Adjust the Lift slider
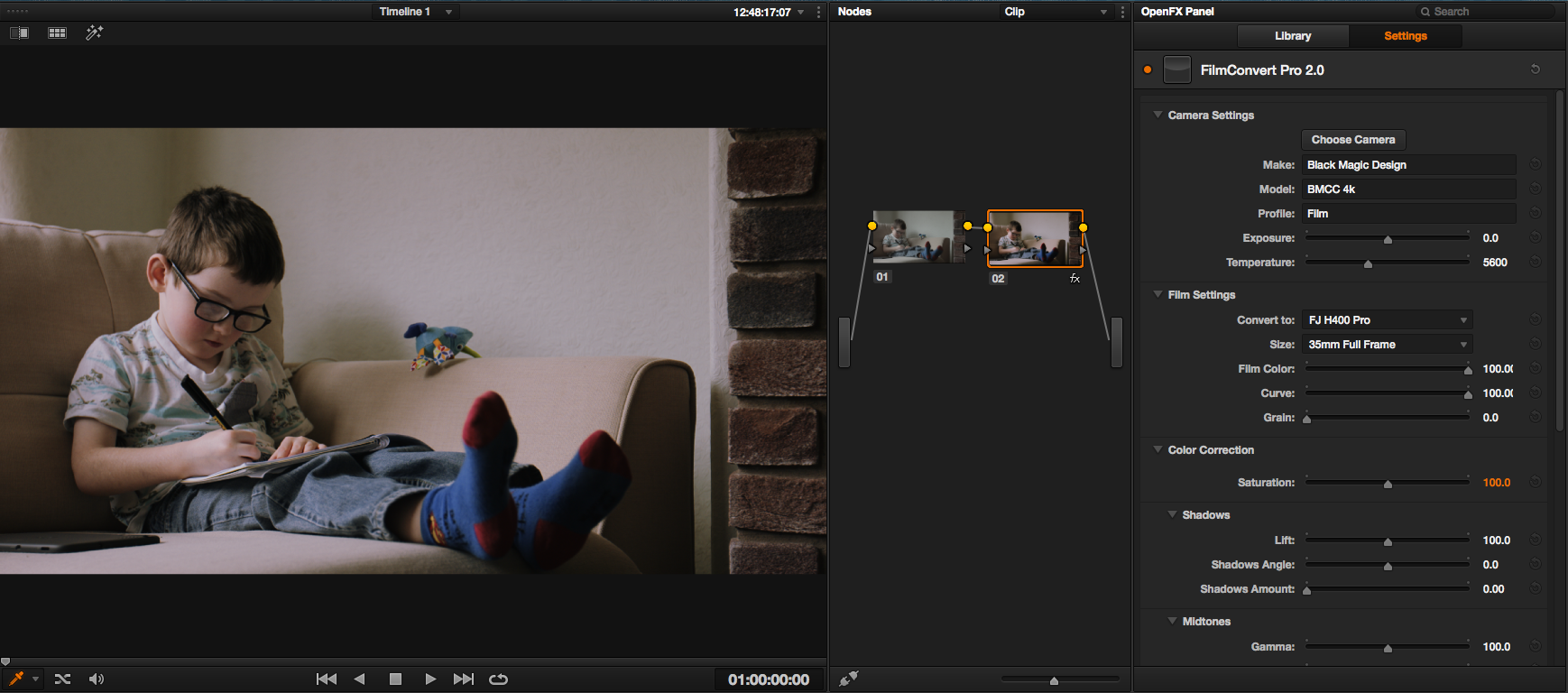Image resolution: width=1568 pixels, height=693 pixels. coord(1388,541)
